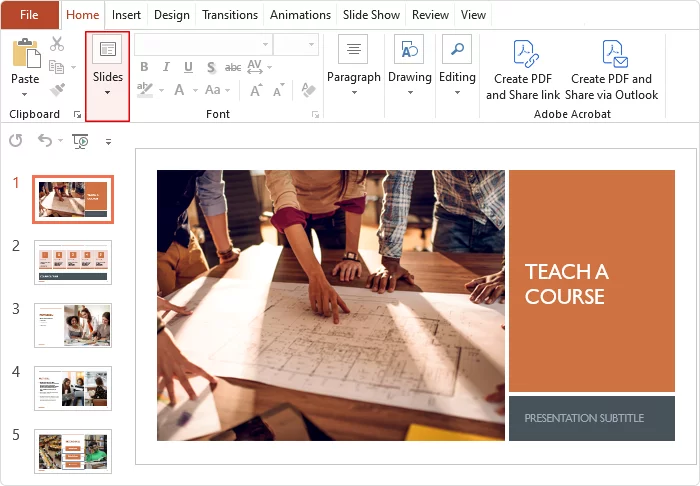The image size is (700, 486).
Task: Decrease font size with smaller A
Action: (x=279, y=90)
